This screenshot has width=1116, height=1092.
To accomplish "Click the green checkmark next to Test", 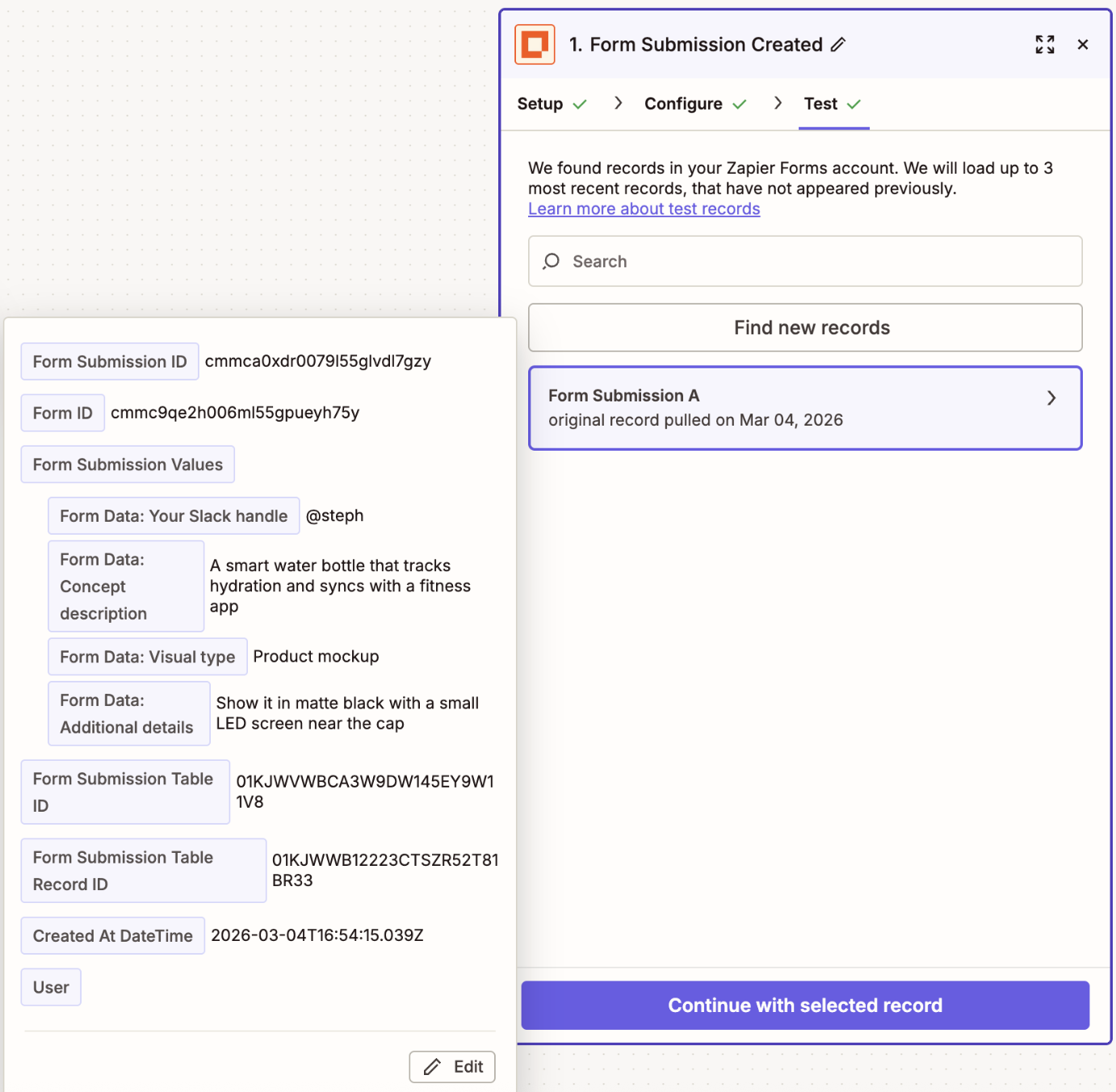I will (855, 103).
